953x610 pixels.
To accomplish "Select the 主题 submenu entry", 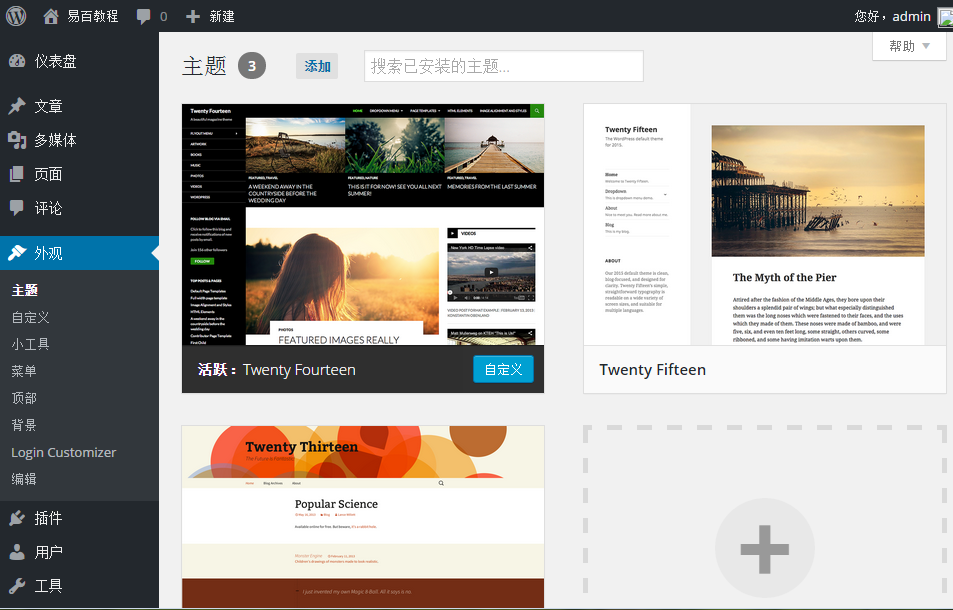I will click(x=25, y=290).
